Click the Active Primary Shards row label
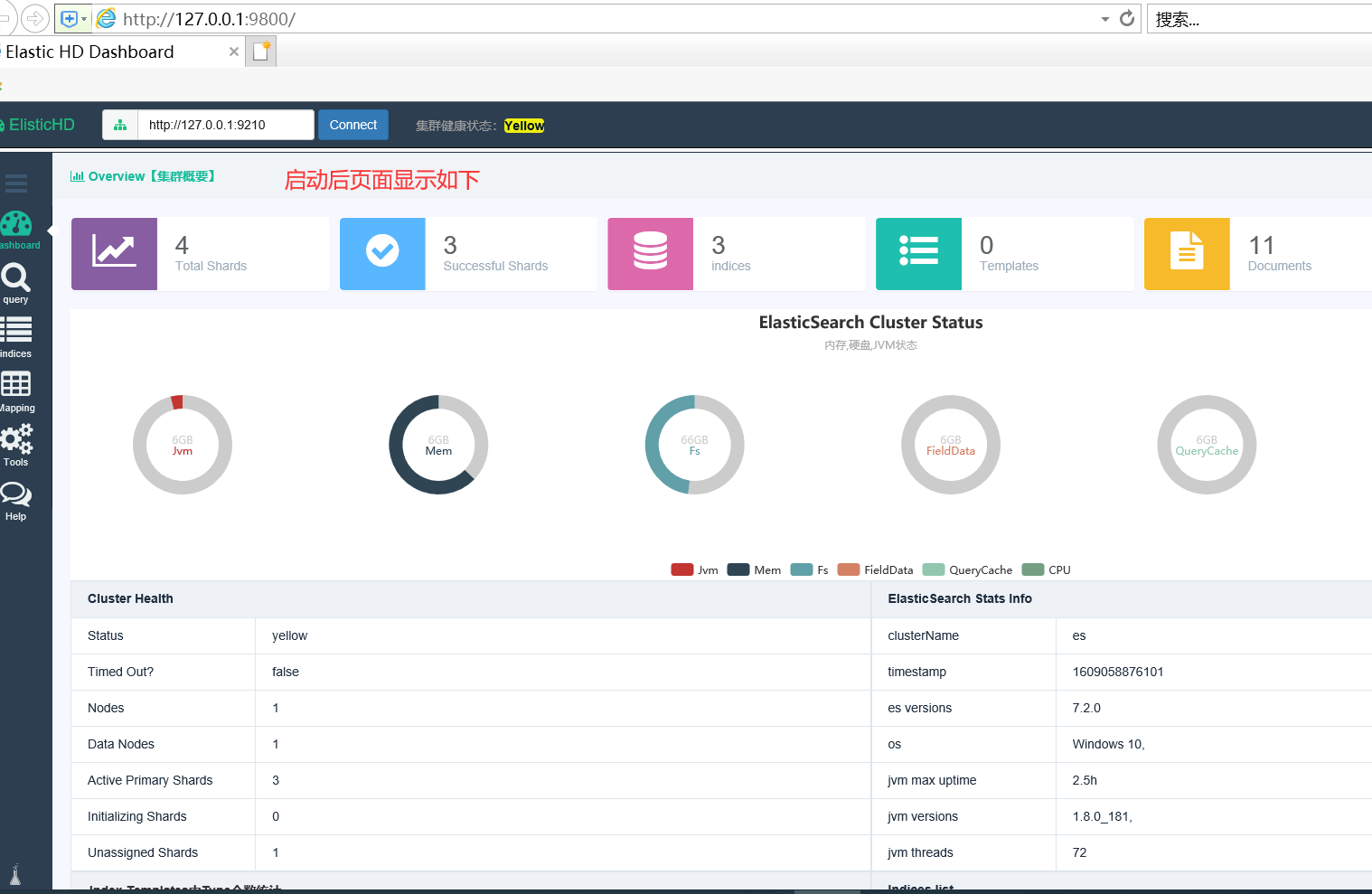1372x894 pixels. pyautogui.click(x=150, y=780)
